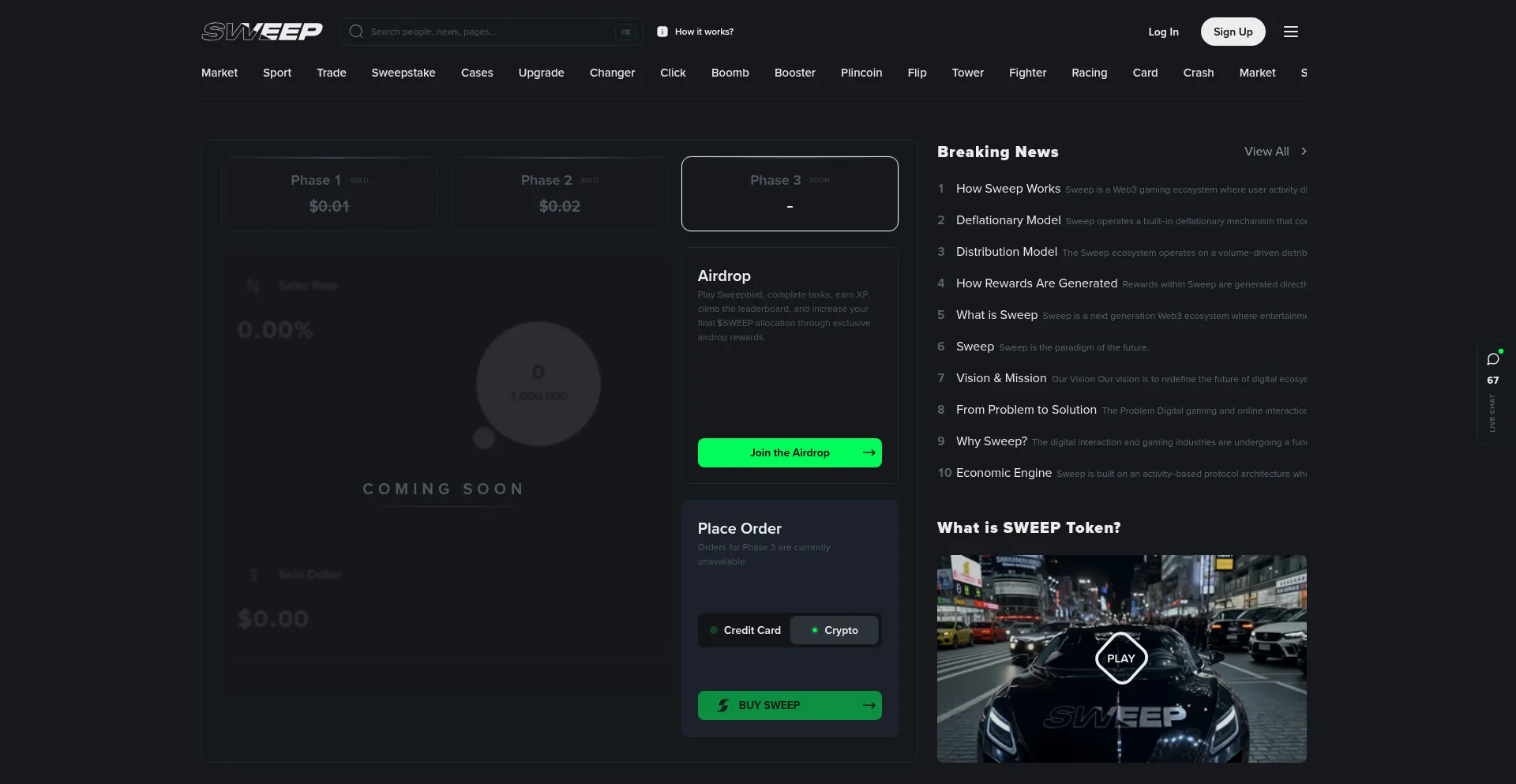Viewport: 1516px width, 784px height.
Task: Open the Crash game
Action: coord(1199,73)
